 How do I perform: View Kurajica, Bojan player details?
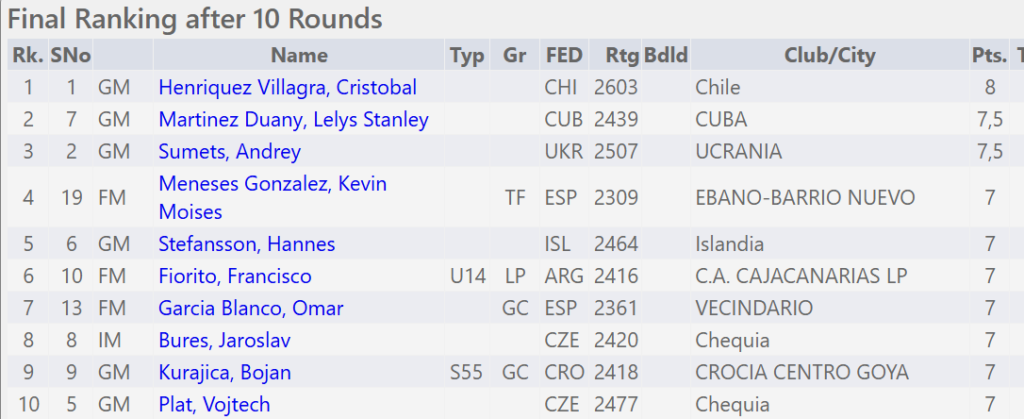pos(224,373)
